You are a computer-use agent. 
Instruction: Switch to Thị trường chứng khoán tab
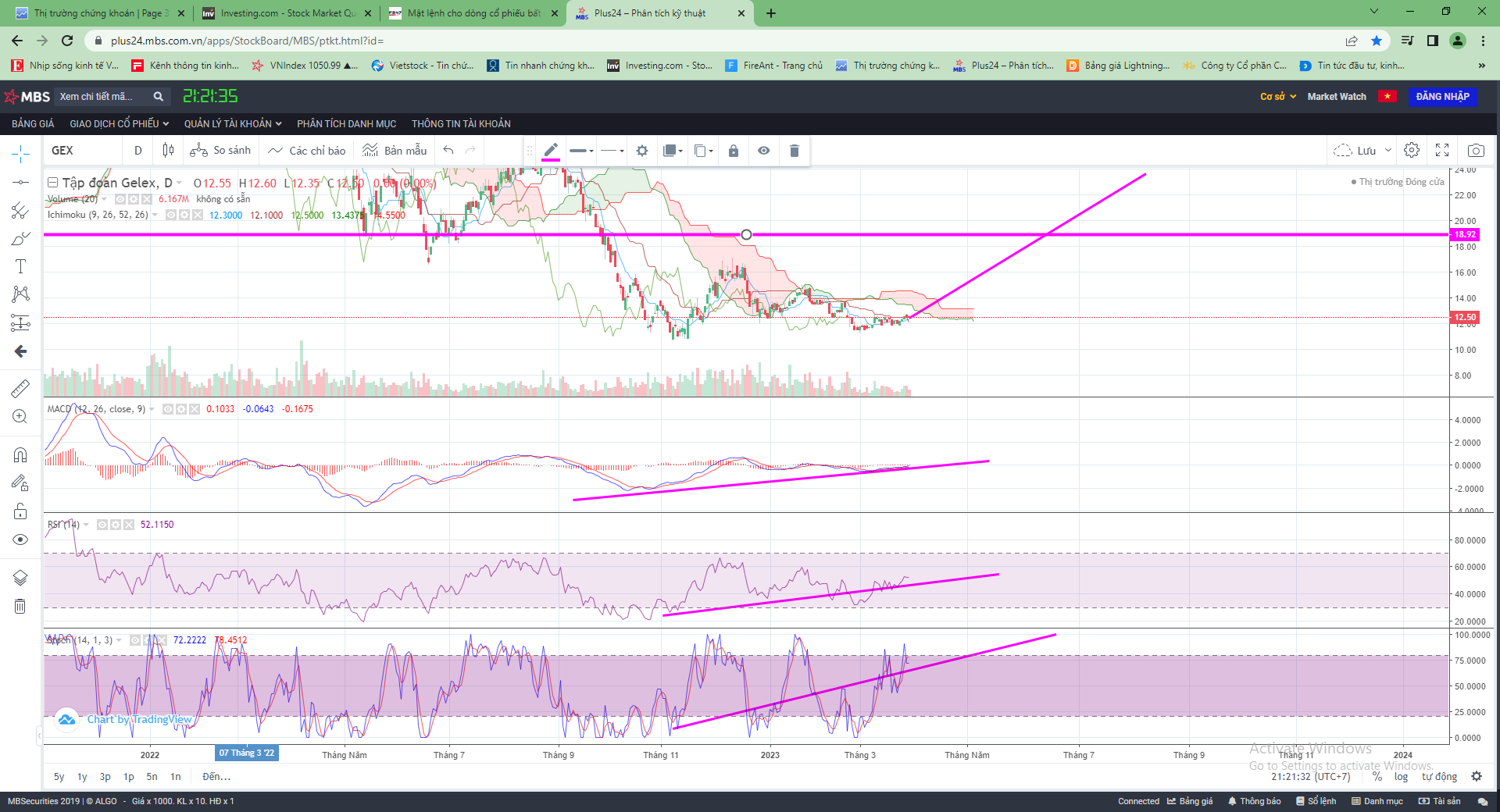(100, 13)
